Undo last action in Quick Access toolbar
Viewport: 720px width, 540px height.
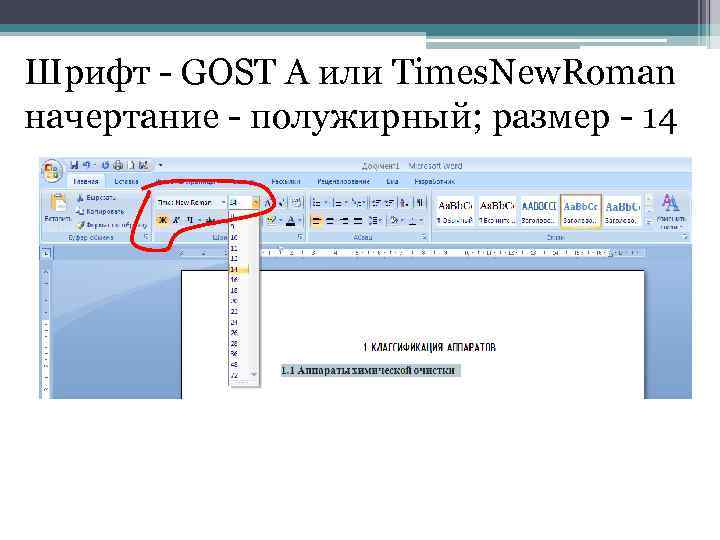click(86, 165)
